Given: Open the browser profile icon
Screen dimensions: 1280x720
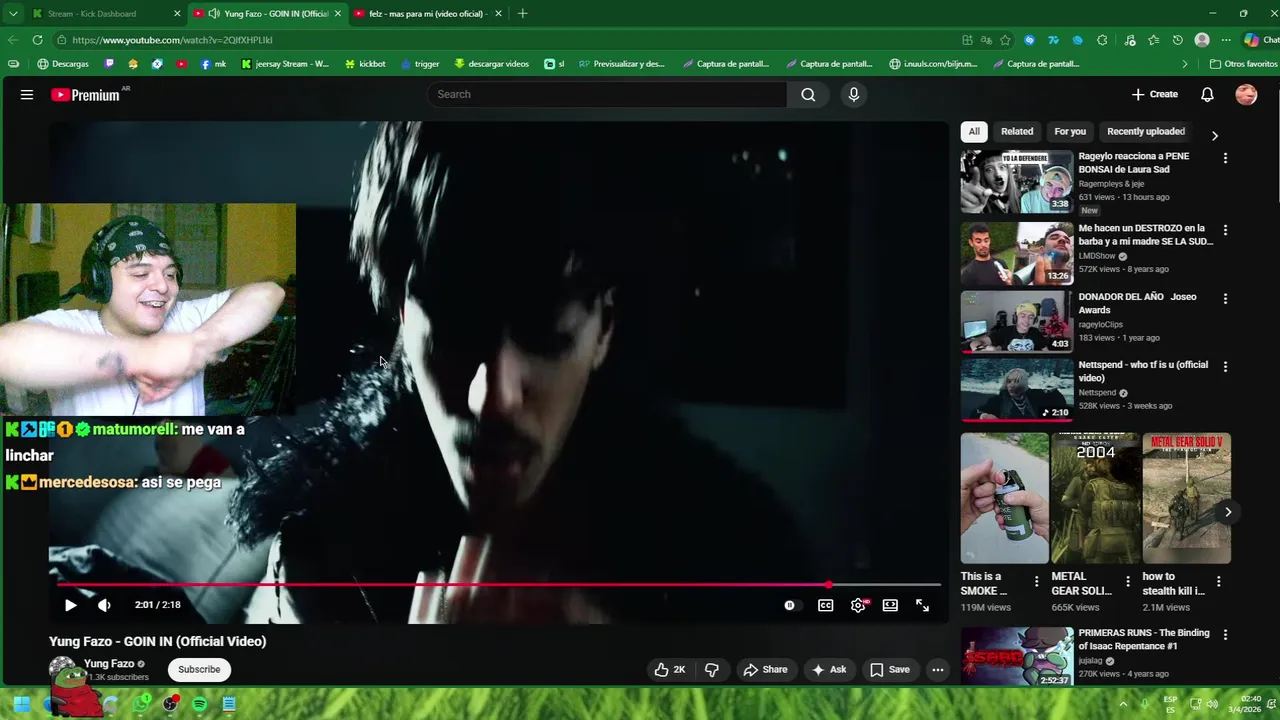Looking at the screenshot, I should pyautogui.click(x=1202, y=40).
